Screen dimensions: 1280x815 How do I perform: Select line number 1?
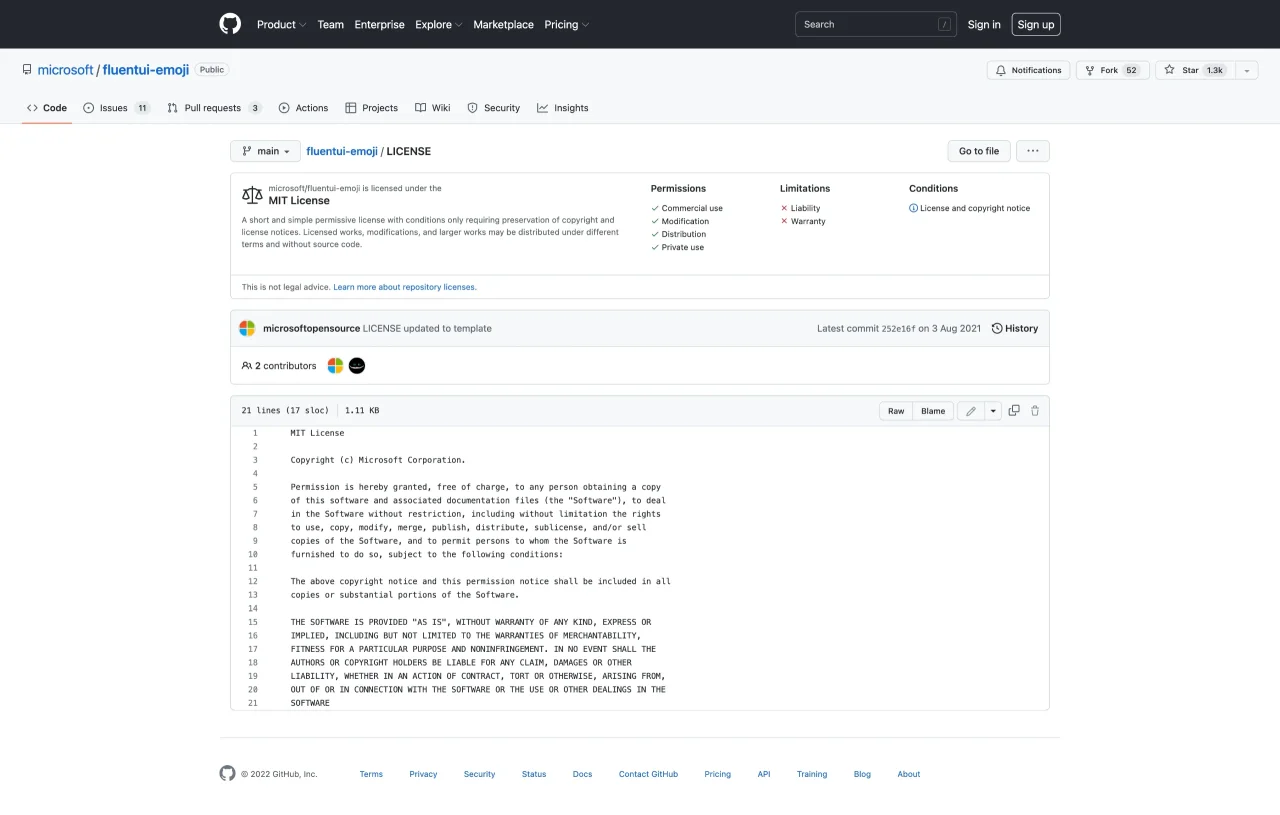(255, 433)
